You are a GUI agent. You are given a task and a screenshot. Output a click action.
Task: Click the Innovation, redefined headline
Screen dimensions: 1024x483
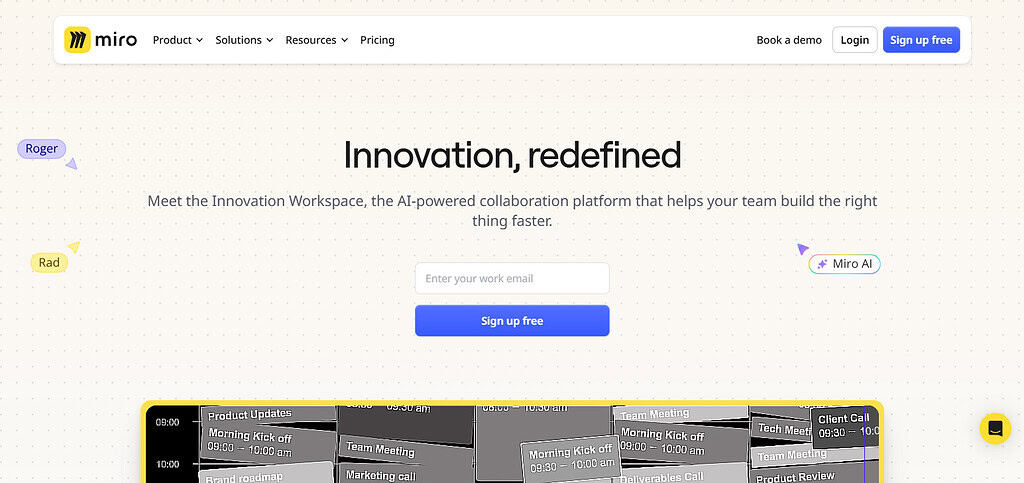(512, 155)
